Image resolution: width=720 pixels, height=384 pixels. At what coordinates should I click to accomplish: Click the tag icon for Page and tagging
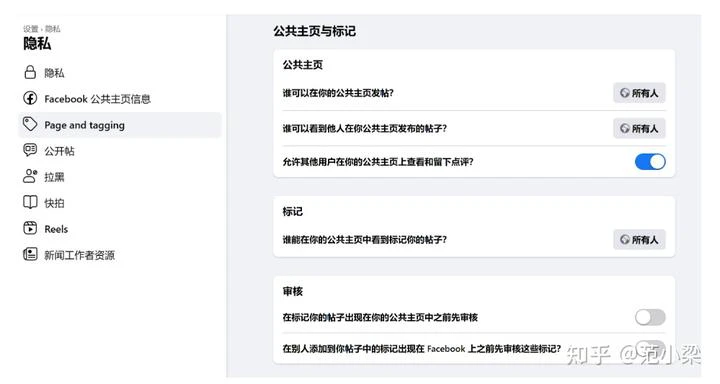pyautogui.click(x=30, y=124)
